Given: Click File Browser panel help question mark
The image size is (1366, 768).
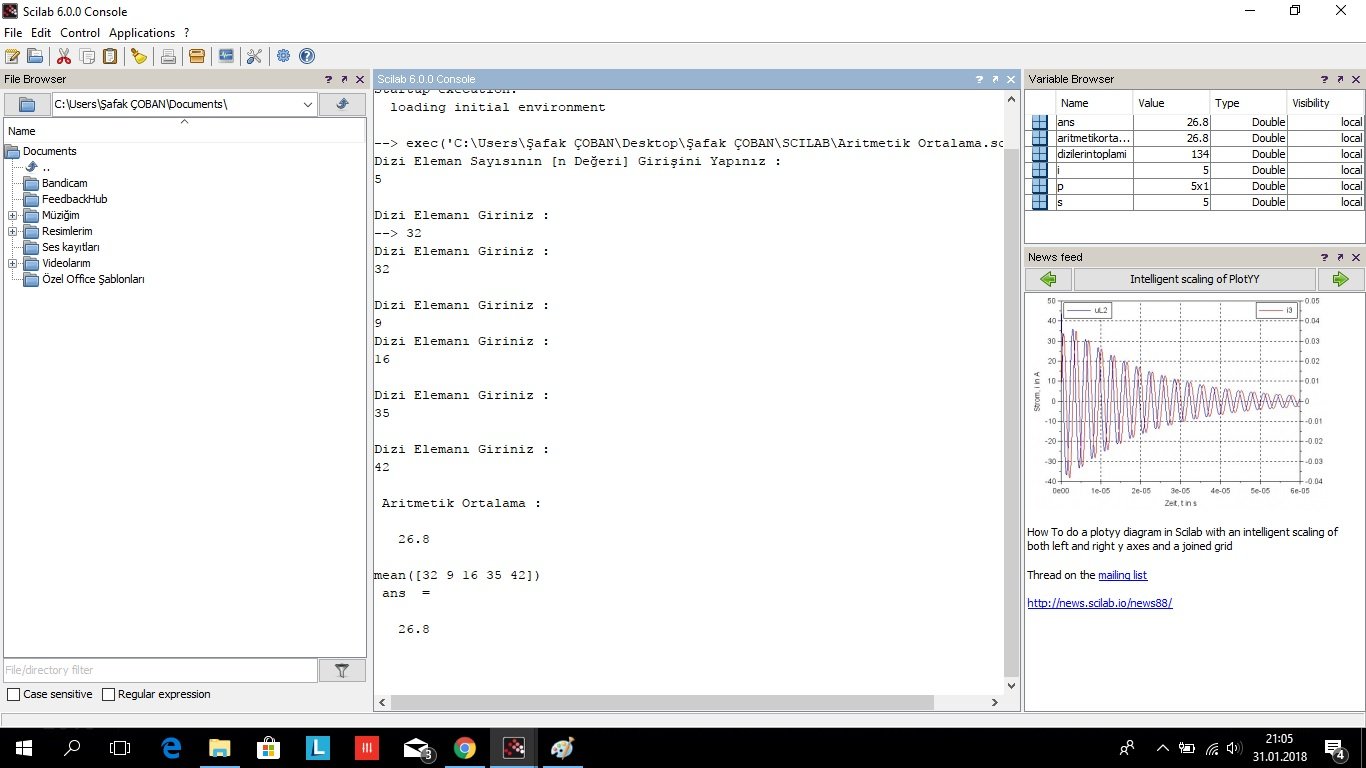Looking at the screenshot, I should [328, 79].
